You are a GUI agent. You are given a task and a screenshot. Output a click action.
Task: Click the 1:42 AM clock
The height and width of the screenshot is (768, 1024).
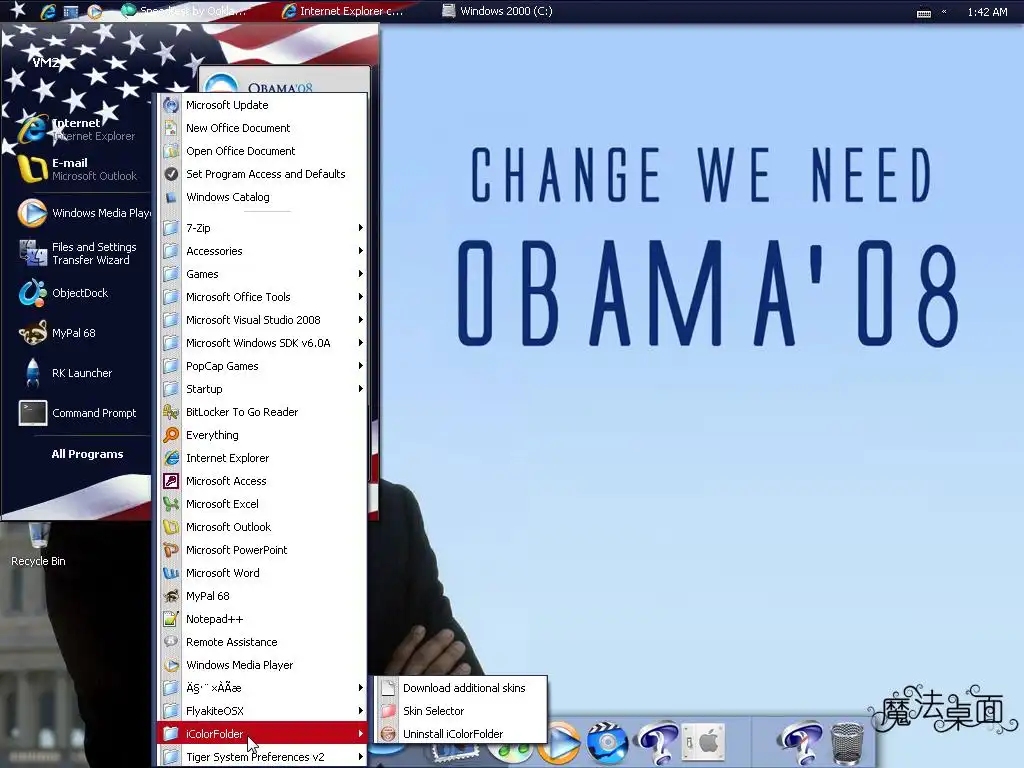(x=987, y=12)
